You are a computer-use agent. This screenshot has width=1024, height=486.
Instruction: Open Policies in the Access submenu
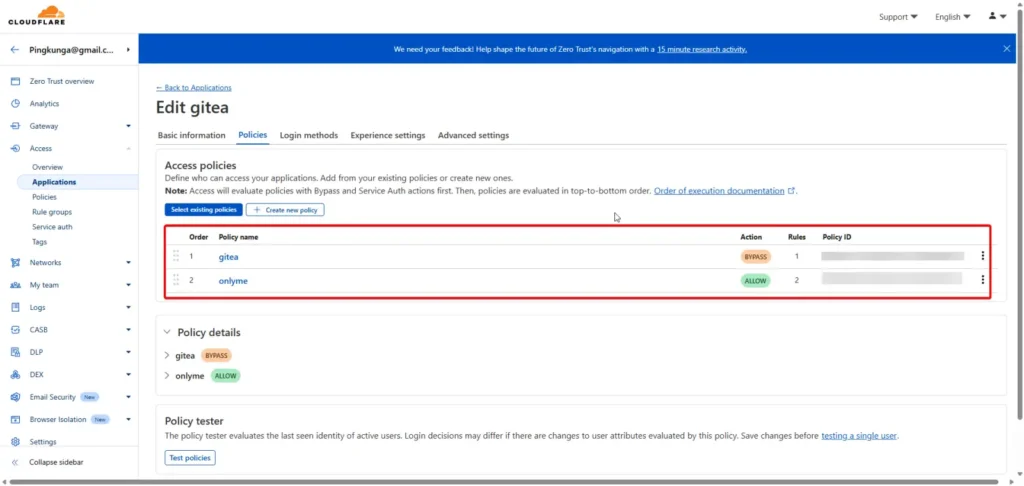tap(44, 197)
